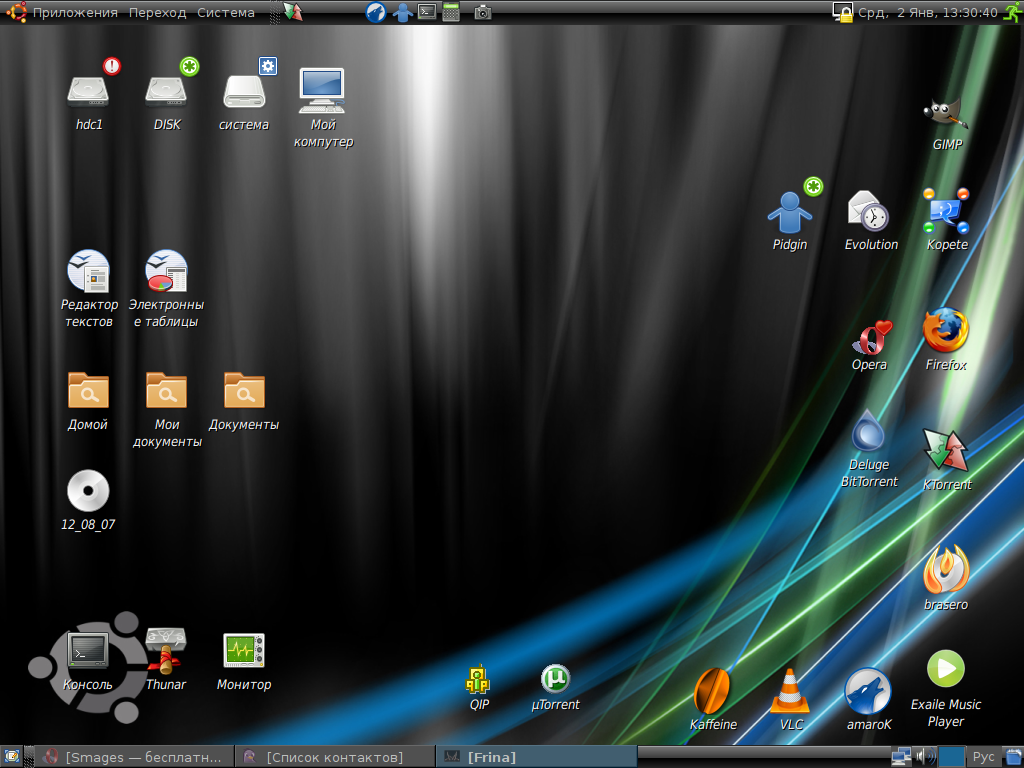Click show desktop button in bottom panel
The height and width of the screenshot is (768, 1024).
tap(12, 757)
